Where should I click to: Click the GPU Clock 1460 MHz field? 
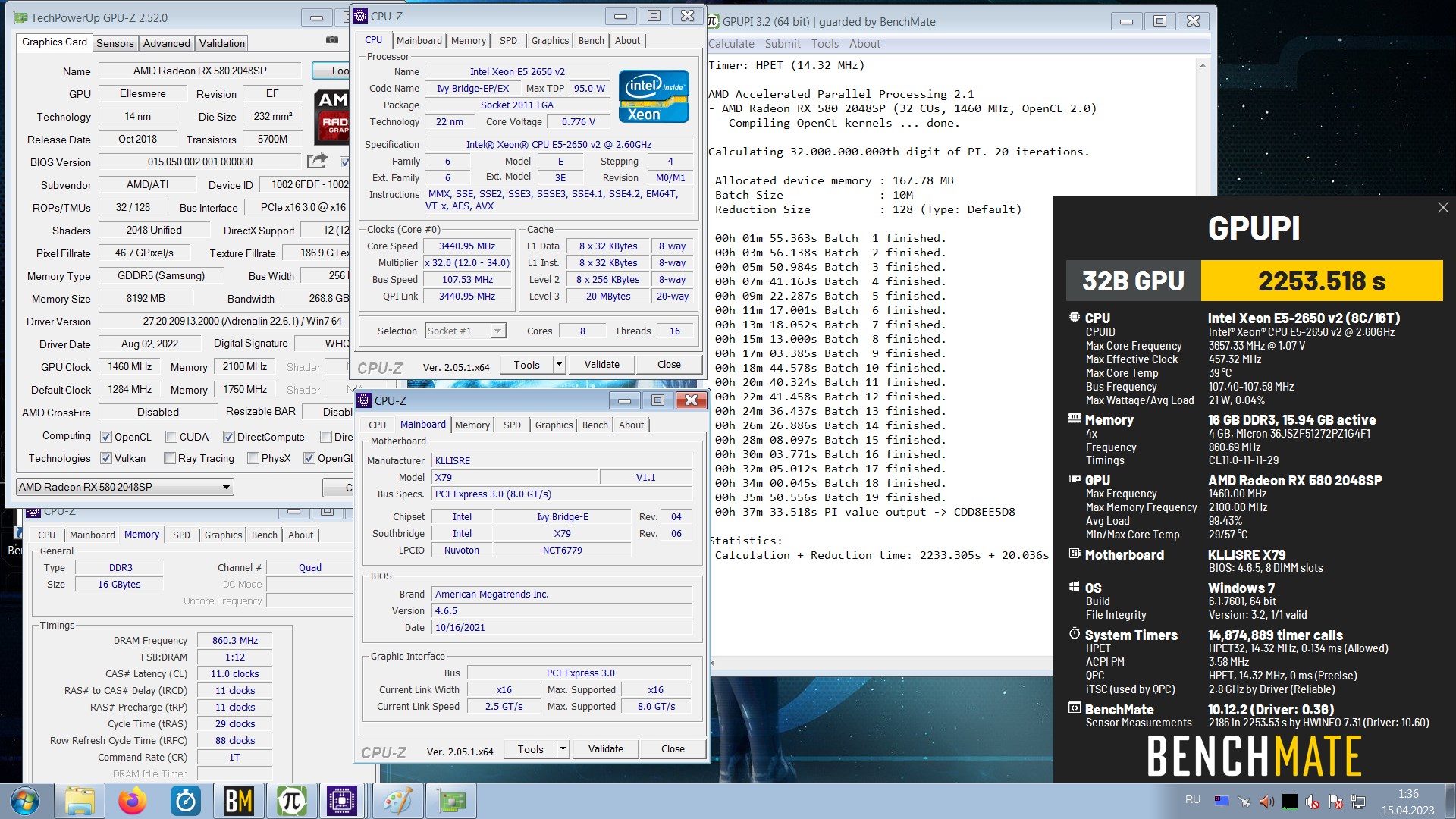click(x=130, y=366)
